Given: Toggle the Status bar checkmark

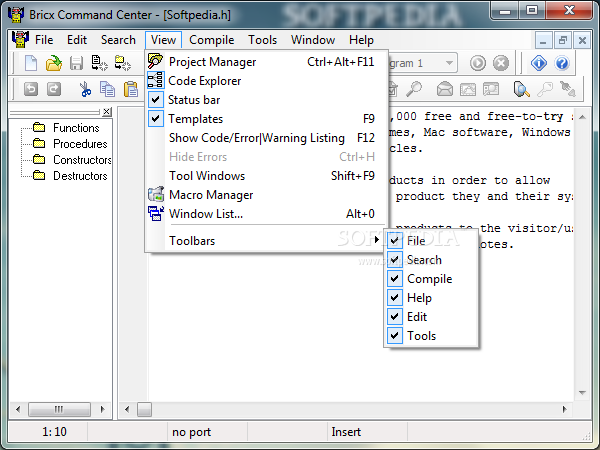Looking at the screenshot, I should 156,99.
